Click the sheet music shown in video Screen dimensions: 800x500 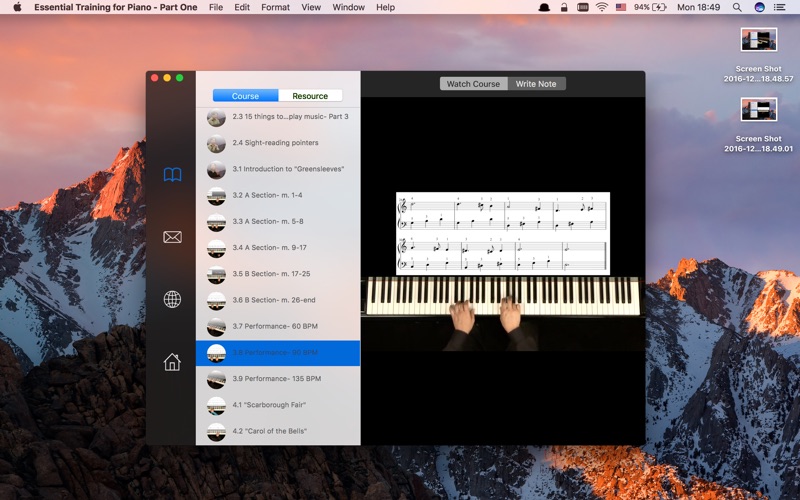[503, 233]
